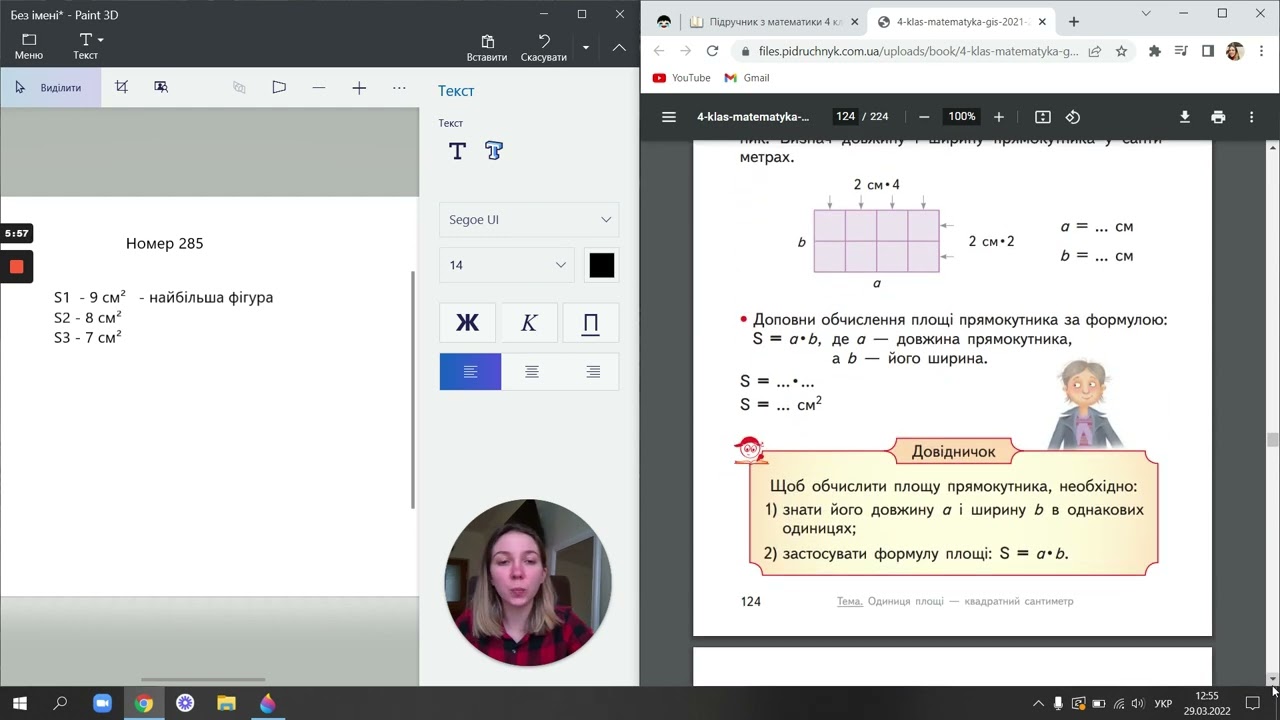Open Chrome tab search dropdown chevron
The image size is (1280, 720).
click(1146, 14)
